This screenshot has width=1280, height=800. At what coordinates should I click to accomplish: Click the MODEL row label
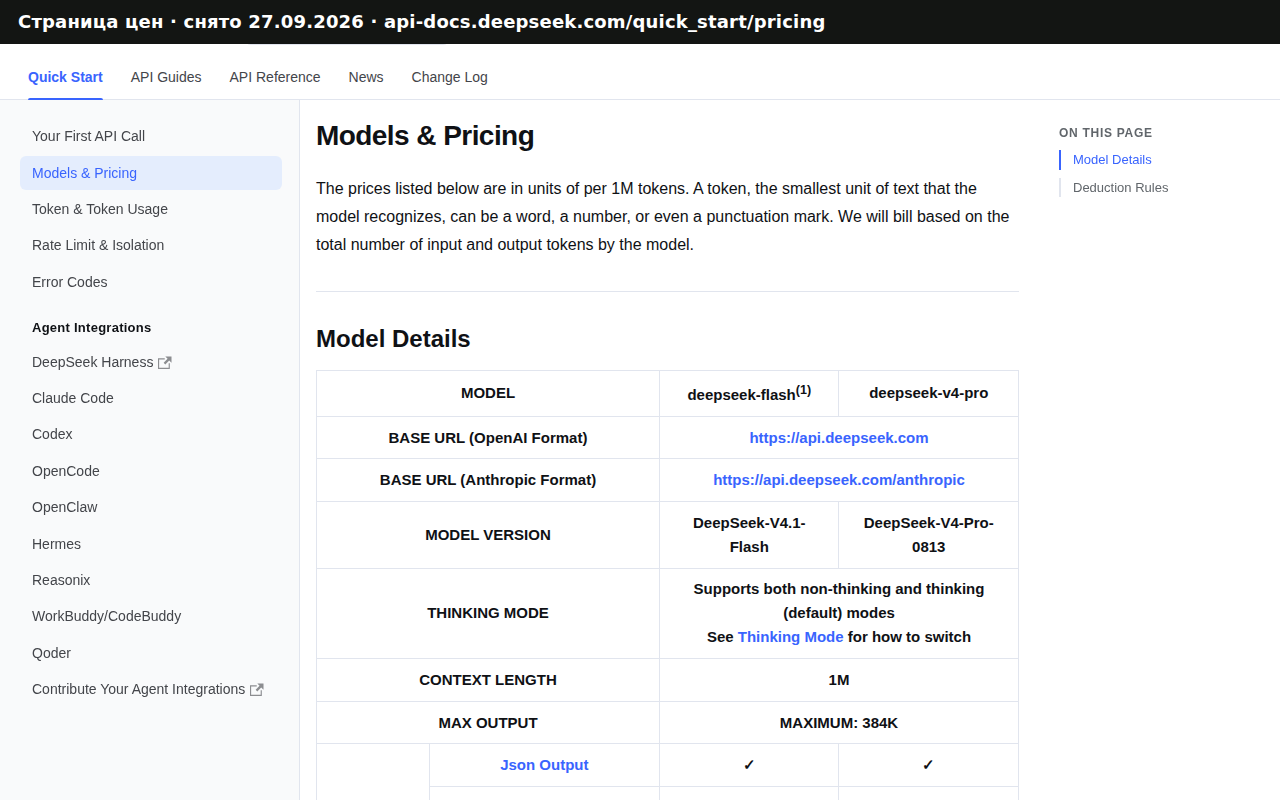pos(488,393)
